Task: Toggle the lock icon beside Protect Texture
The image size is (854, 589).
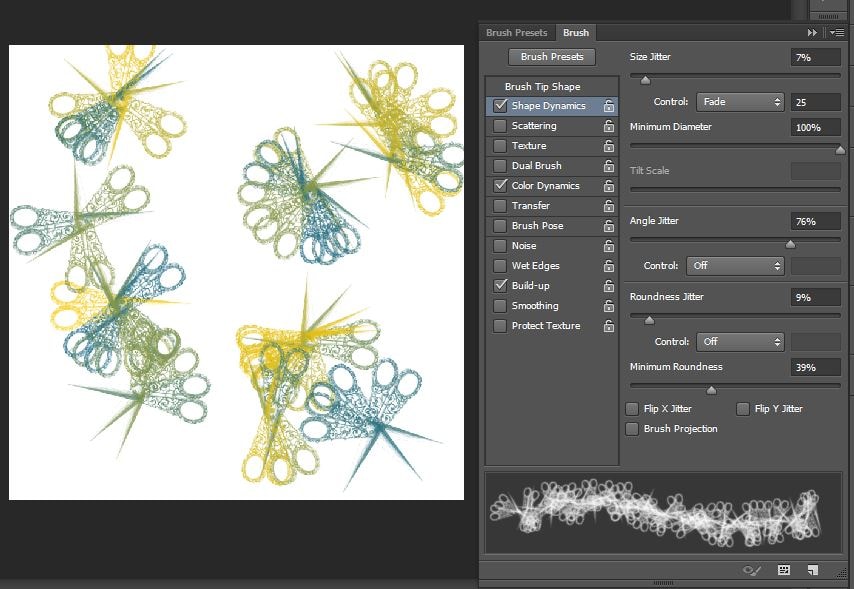Action: (608, 326)
